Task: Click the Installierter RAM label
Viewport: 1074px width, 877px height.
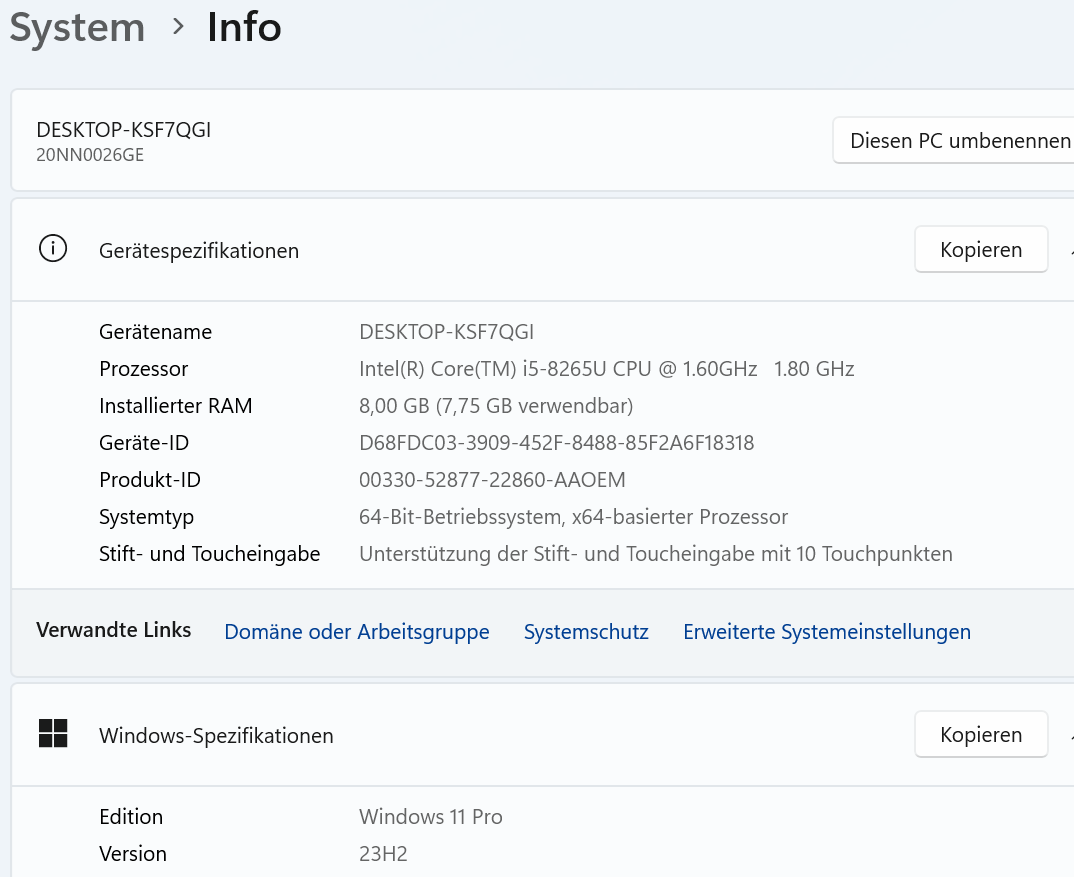Action: coord(175,406)
